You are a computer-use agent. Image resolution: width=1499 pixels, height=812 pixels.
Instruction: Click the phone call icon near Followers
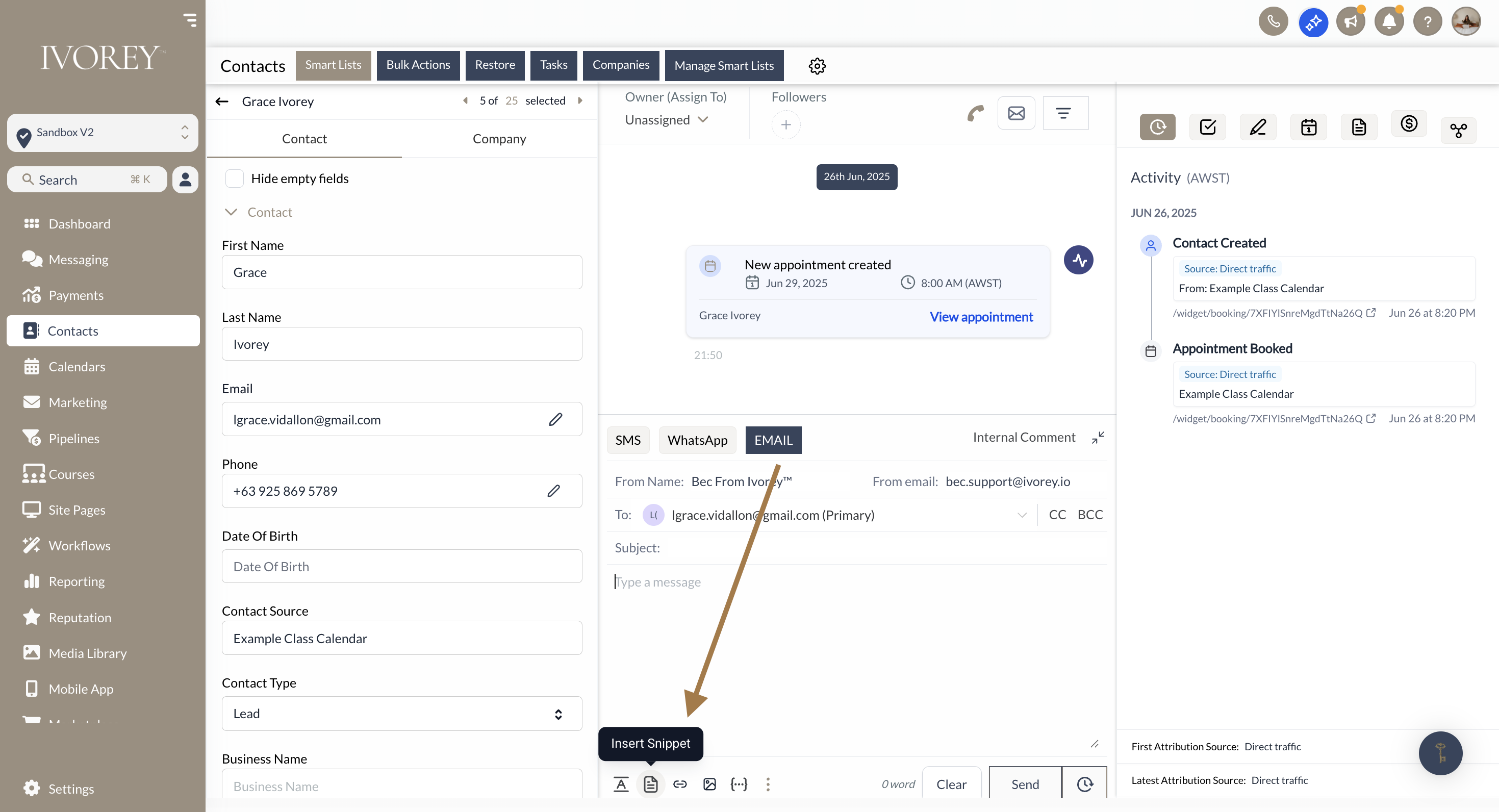pos(975,113)
